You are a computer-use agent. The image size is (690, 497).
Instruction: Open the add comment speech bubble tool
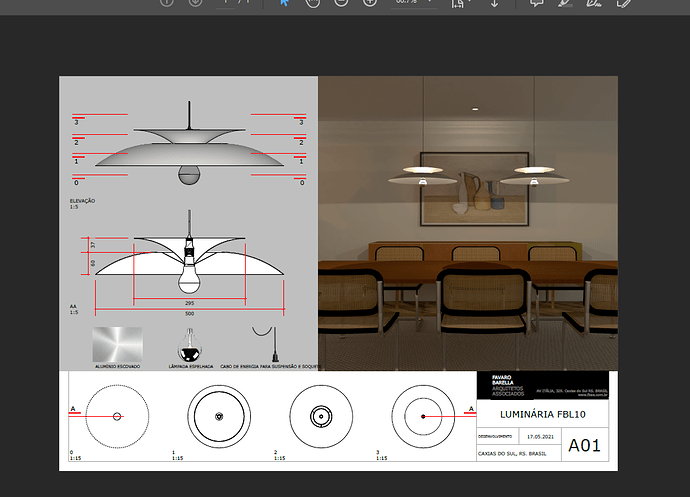click(x=536, y=2)
